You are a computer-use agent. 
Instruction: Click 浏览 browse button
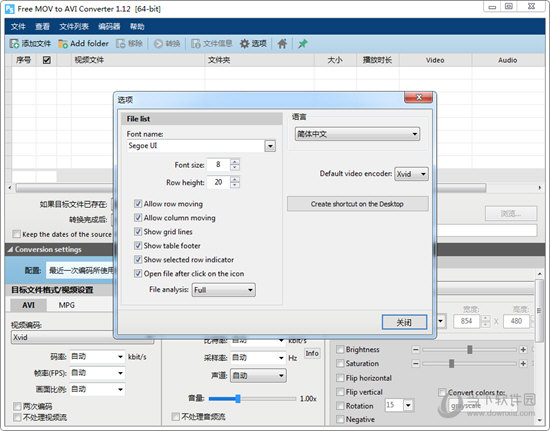click(511, 213)
